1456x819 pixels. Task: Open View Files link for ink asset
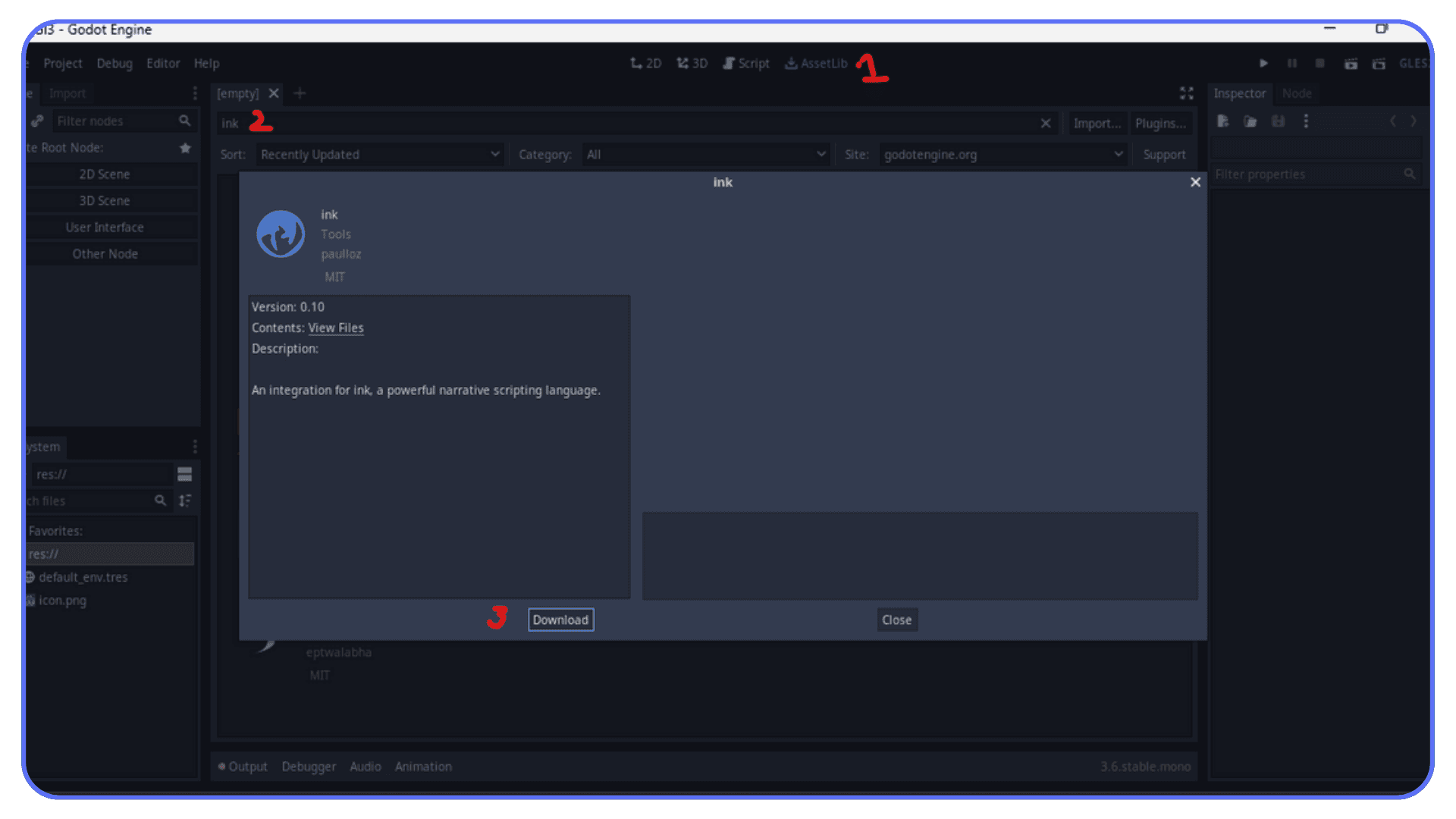coord(335,328)
